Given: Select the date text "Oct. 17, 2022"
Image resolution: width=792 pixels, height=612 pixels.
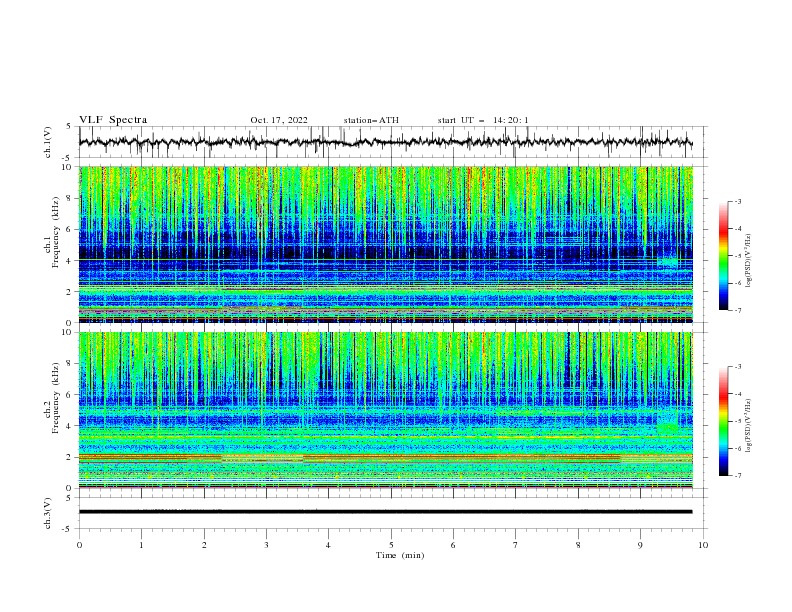Looking at the screenshot, I should point(279,120).
